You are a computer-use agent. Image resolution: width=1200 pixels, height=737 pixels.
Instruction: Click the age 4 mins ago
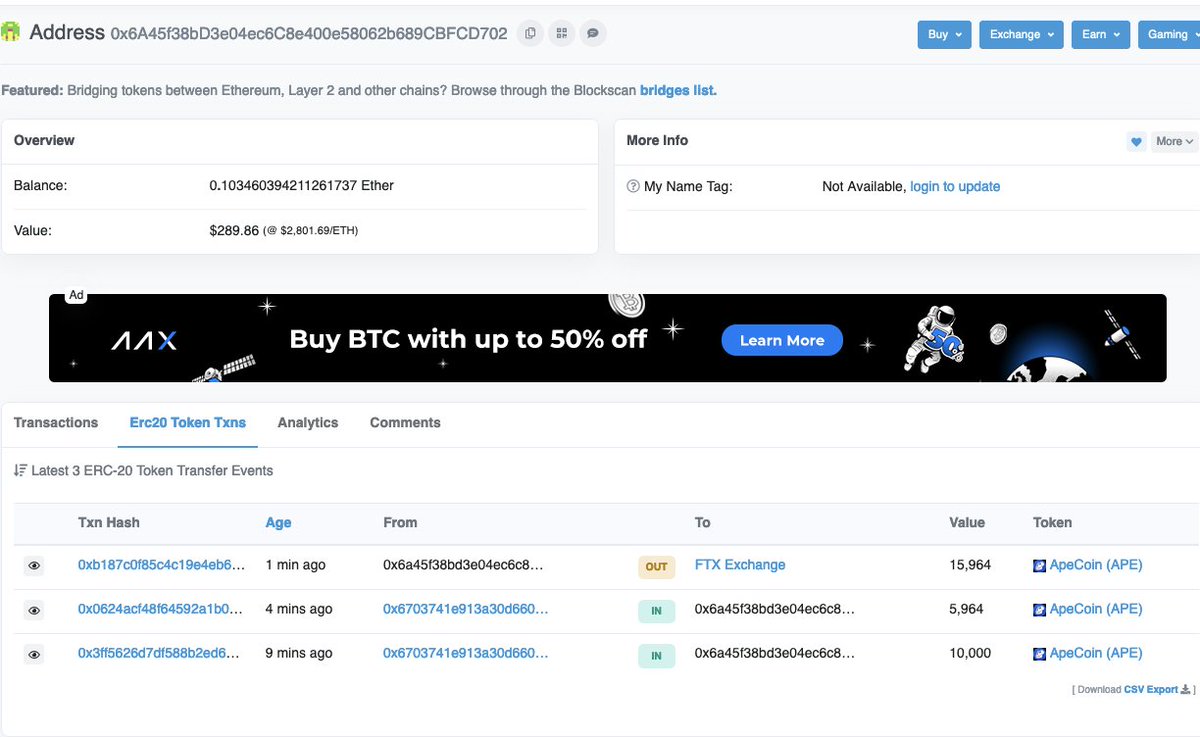(299, 609)
